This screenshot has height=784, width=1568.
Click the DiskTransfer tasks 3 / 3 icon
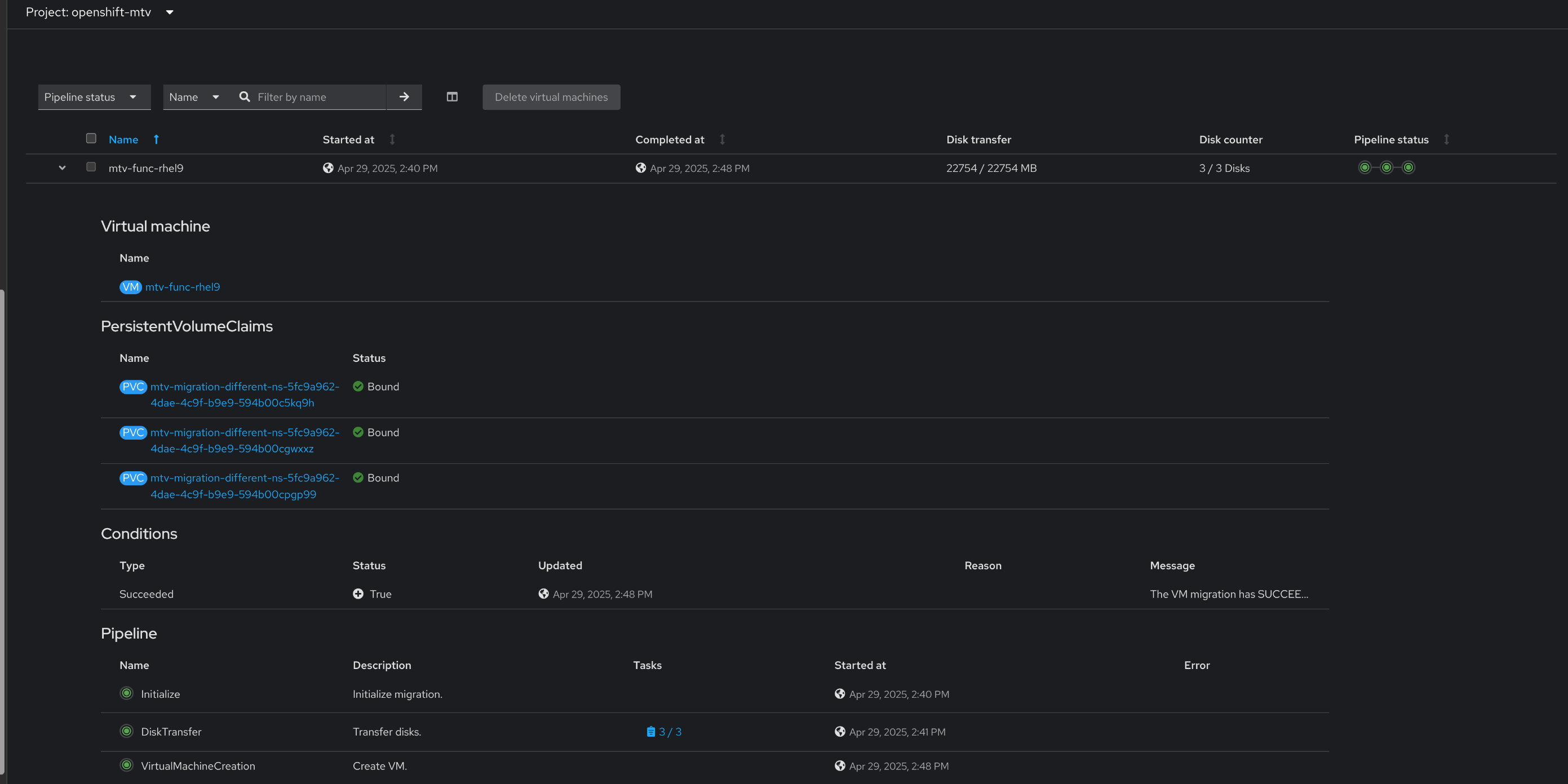[x=650, y=732]
